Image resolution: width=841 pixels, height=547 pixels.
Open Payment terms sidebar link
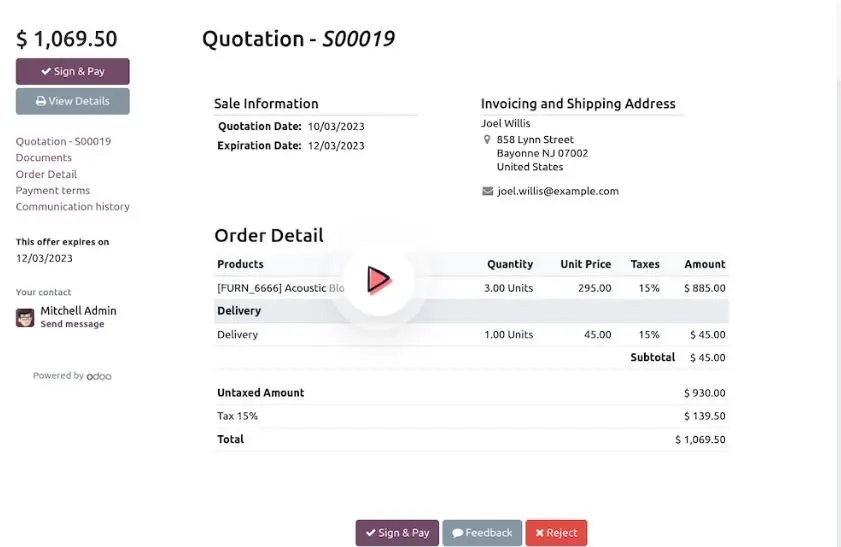coord(52,191)
